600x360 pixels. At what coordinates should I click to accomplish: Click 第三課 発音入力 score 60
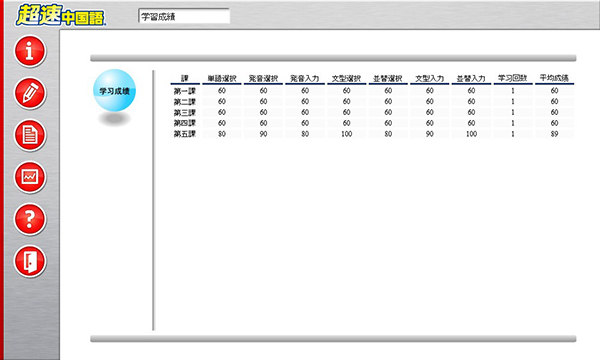[x=305, y=112]
